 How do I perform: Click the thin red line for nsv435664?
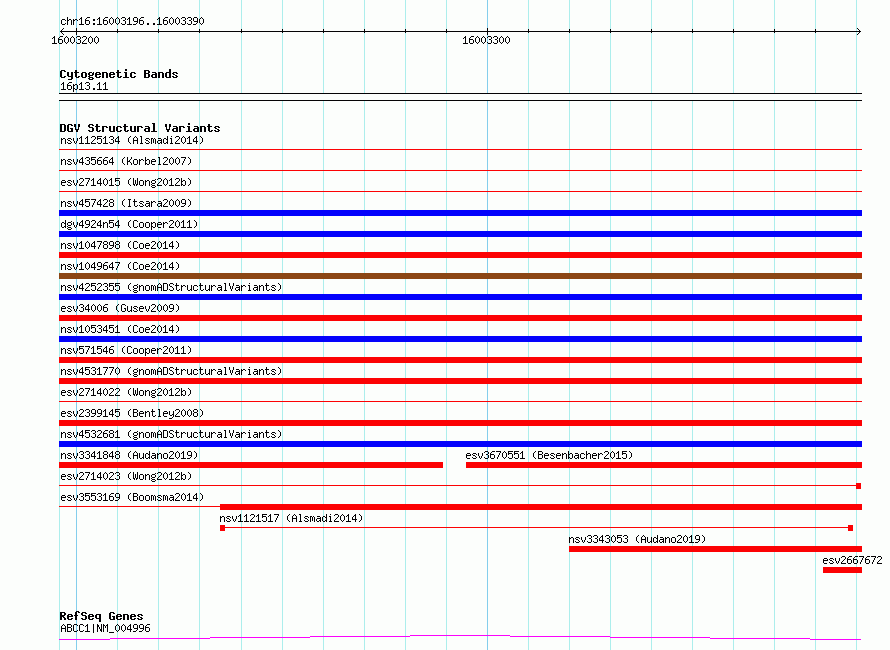point(460,170)
